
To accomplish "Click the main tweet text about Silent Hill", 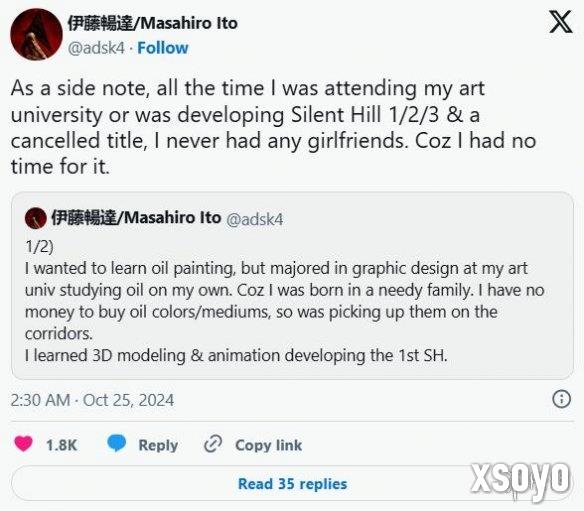I will click(x=274, y=127).
